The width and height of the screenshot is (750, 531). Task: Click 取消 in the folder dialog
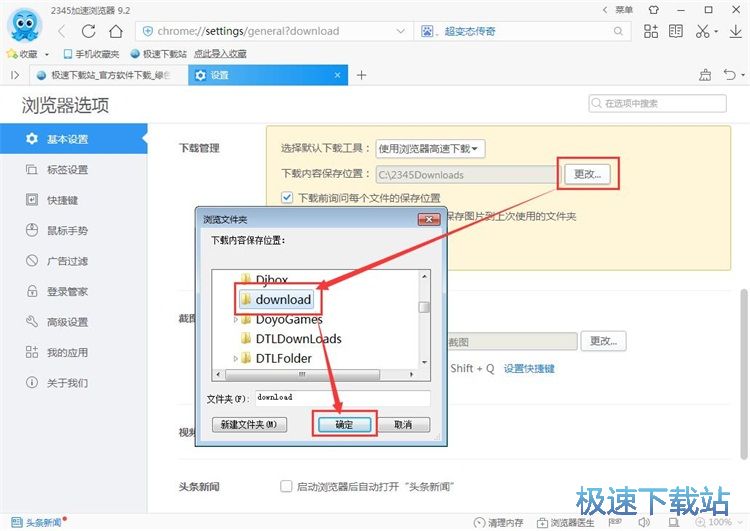(404, 424)
